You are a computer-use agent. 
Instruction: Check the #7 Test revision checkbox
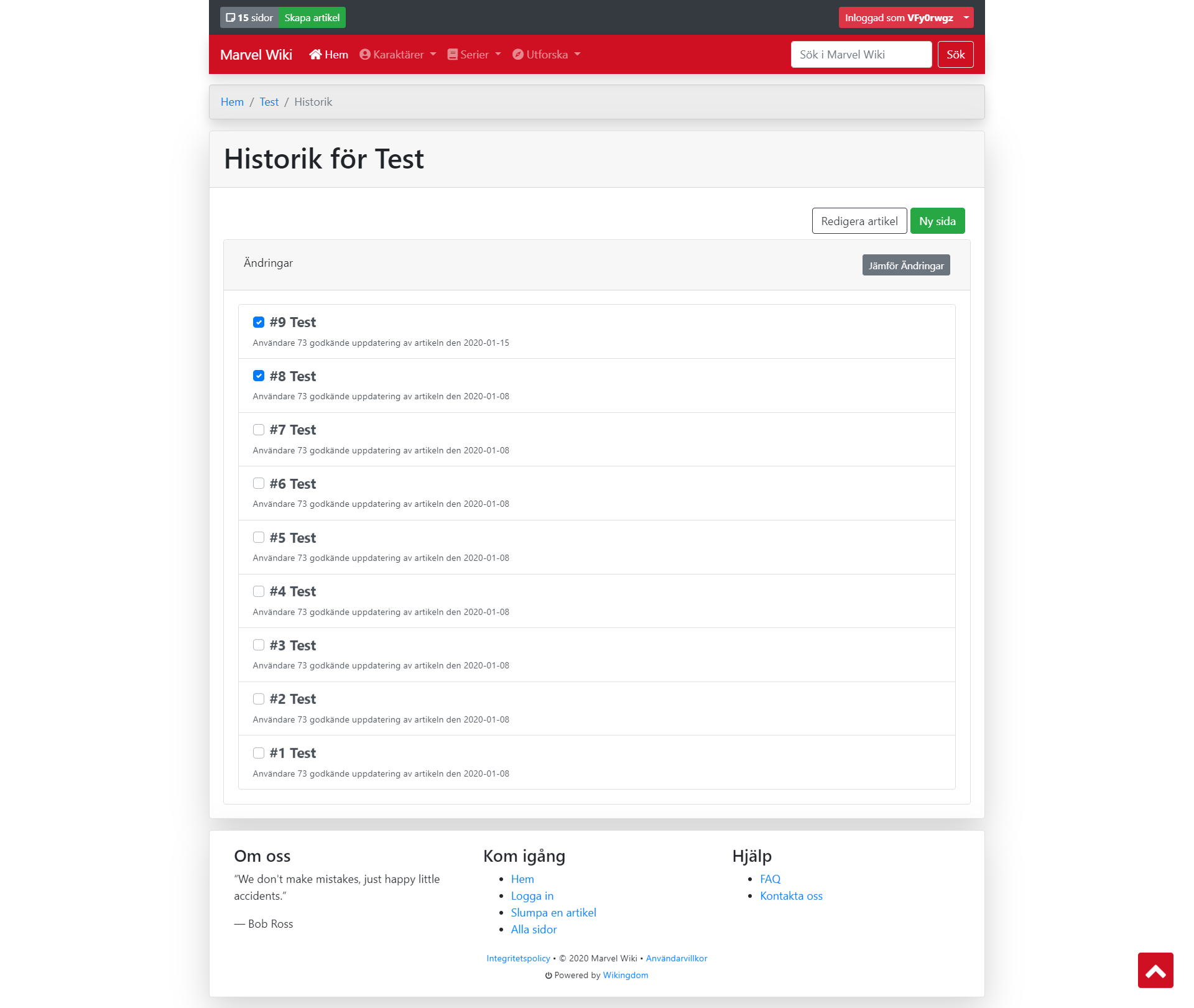point(259,430)
